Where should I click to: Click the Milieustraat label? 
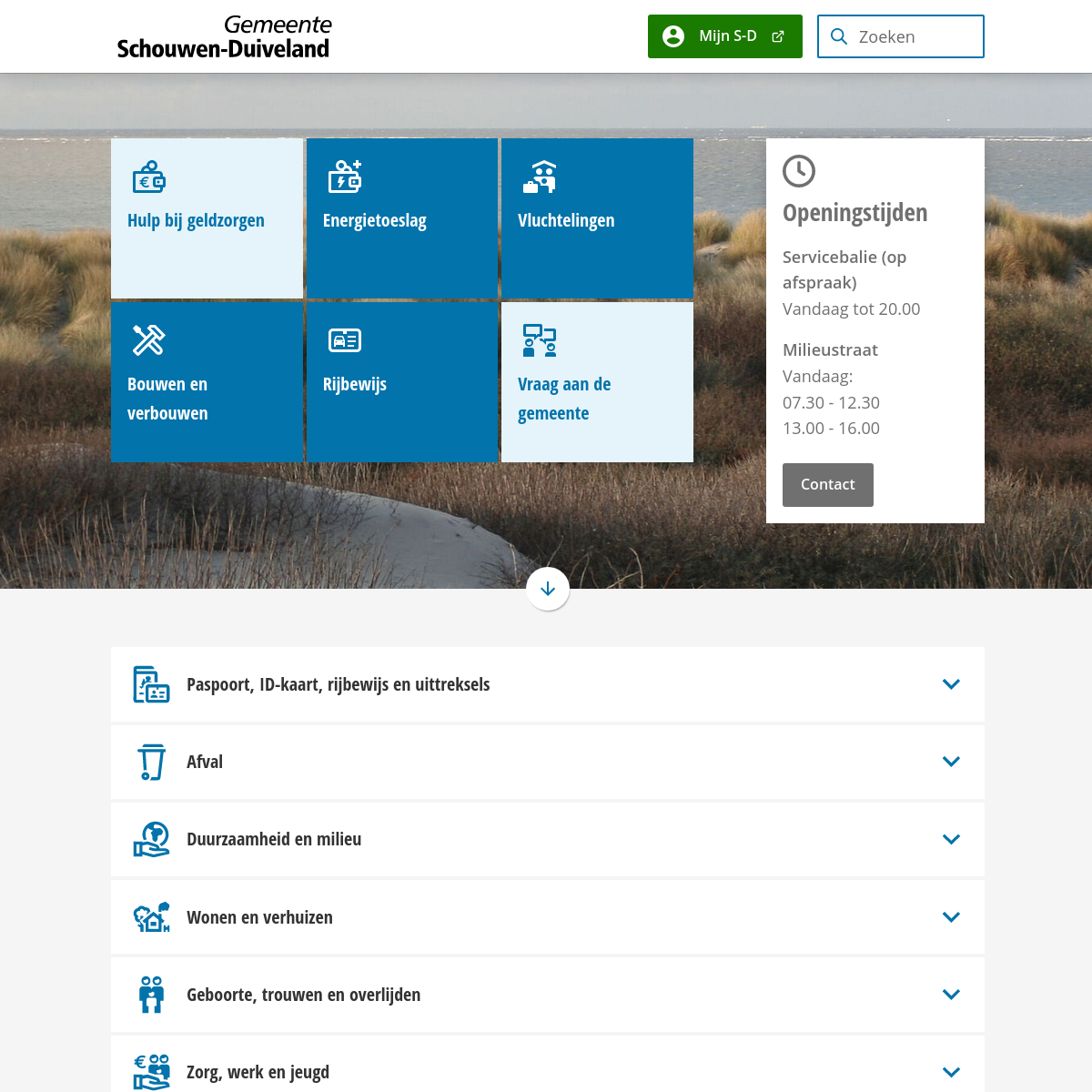tap(830, 350)
